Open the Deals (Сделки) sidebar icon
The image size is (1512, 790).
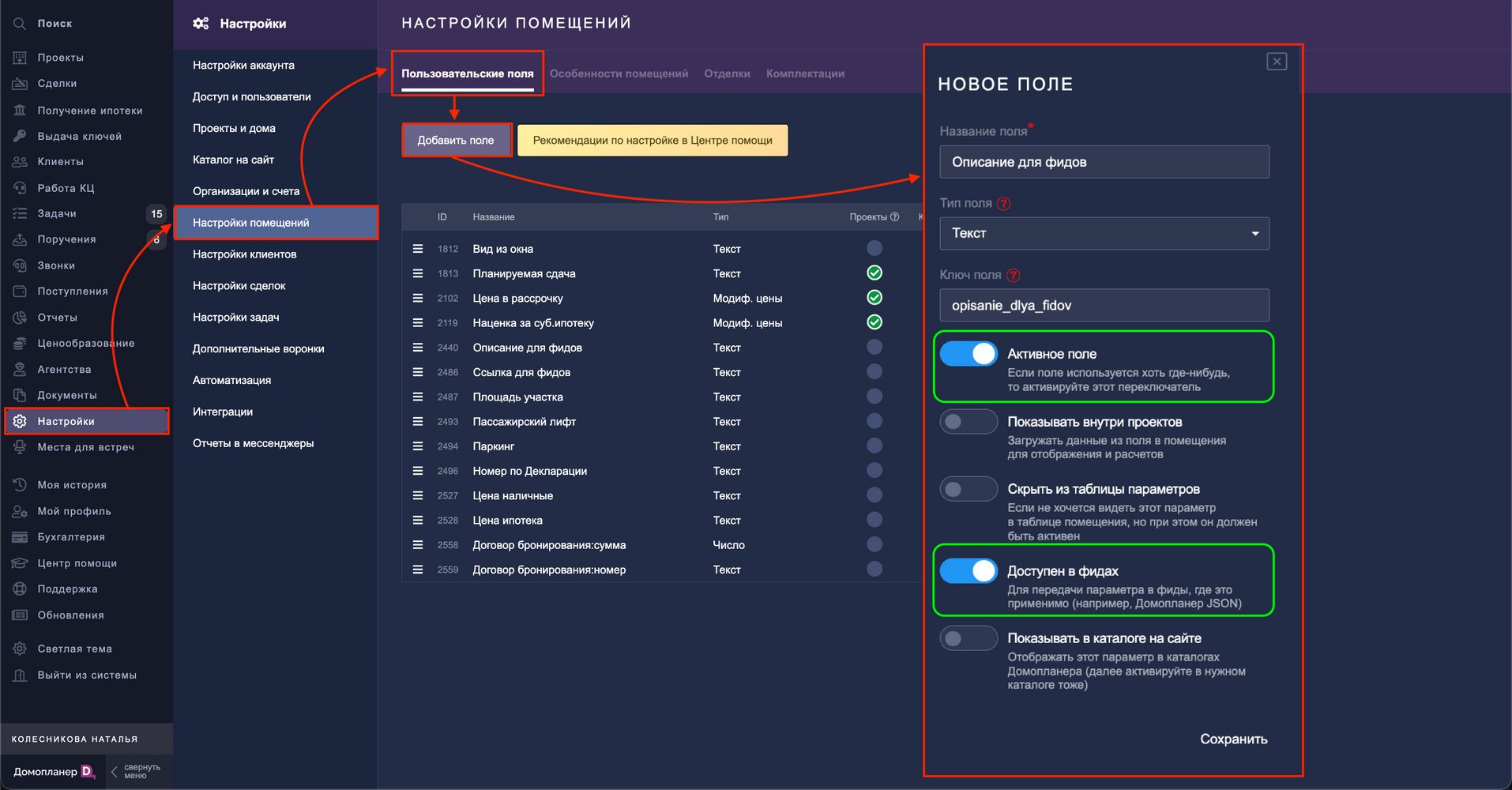coord(20,84)
